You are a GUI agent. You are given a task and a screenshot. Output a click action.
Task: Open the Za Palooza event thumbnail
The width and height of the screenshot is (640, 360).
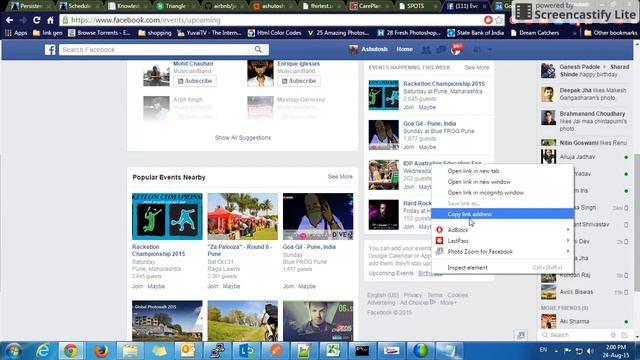coord(242,216)
